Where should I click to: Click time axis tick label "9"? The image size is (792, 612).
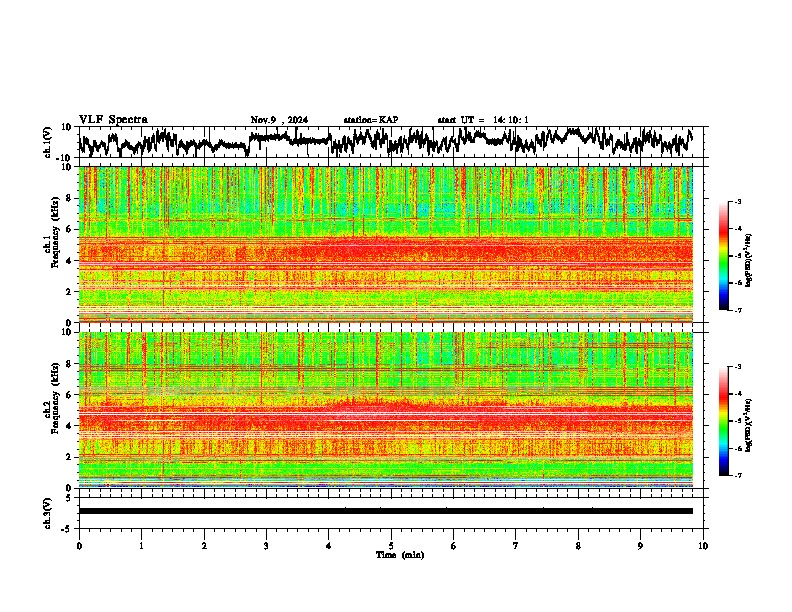click(640, 546)
